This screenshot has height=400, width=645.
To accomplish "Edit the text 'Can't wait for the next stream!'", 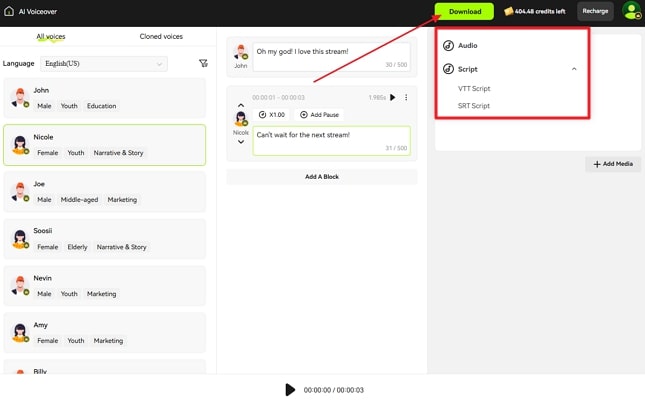I will coord(331,141).
